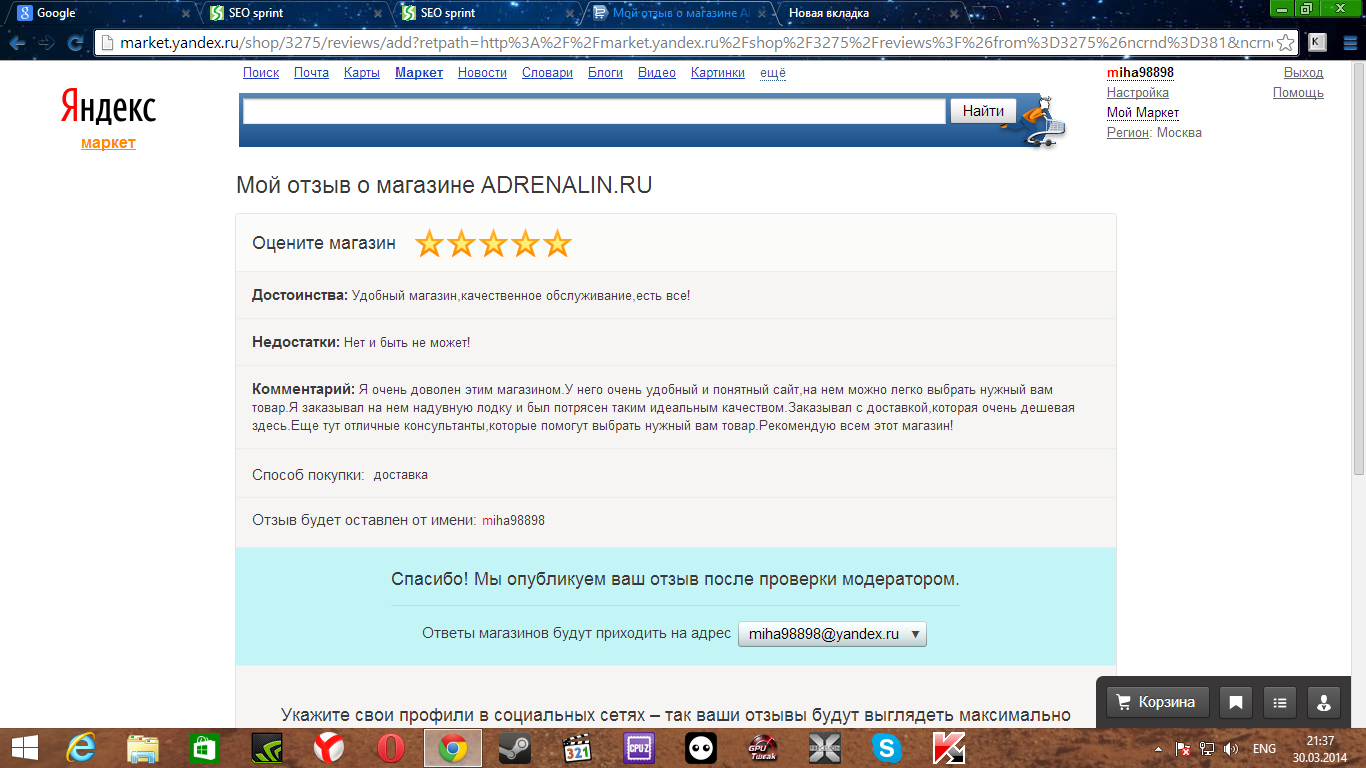Open the miha98898 account link at top right
Image resolution: width=1366 pixels, height=768 pixels.
1140,73
